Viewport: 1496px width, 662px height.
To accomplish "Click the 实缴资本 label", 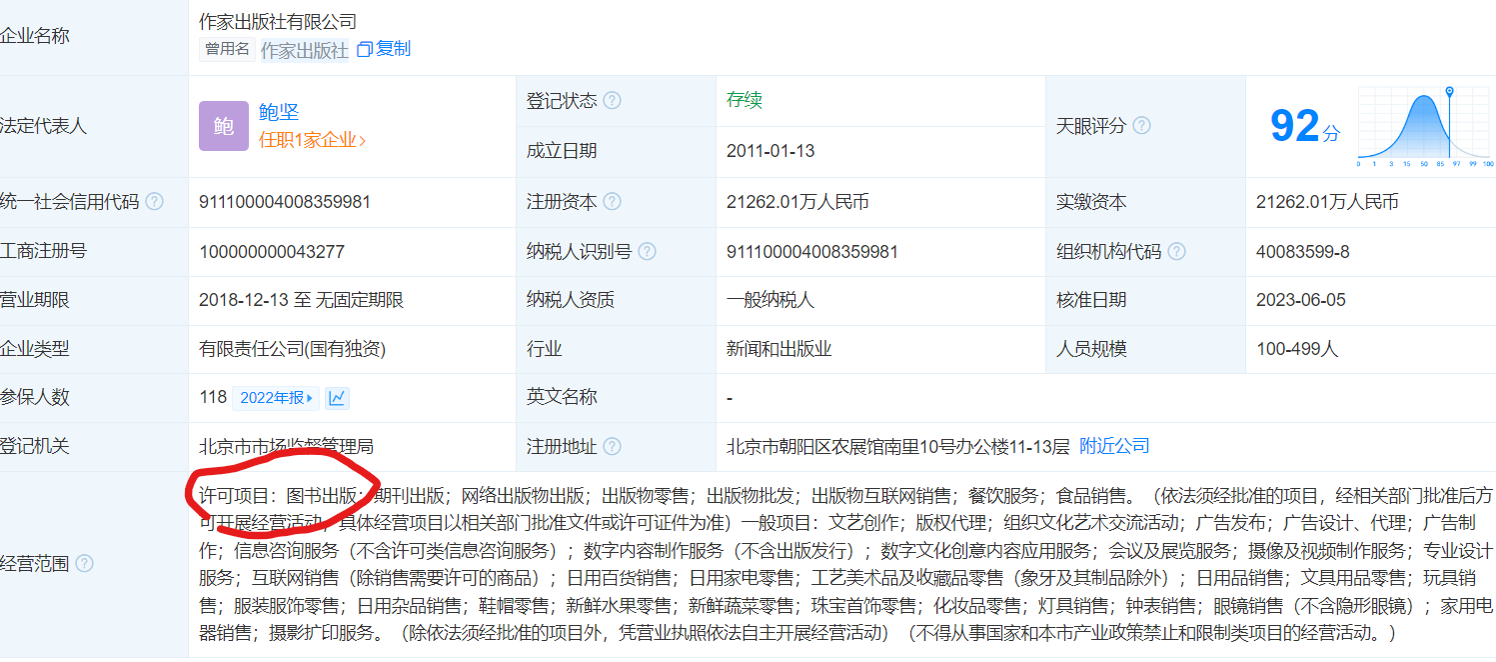I will [x=1091, y=202].
